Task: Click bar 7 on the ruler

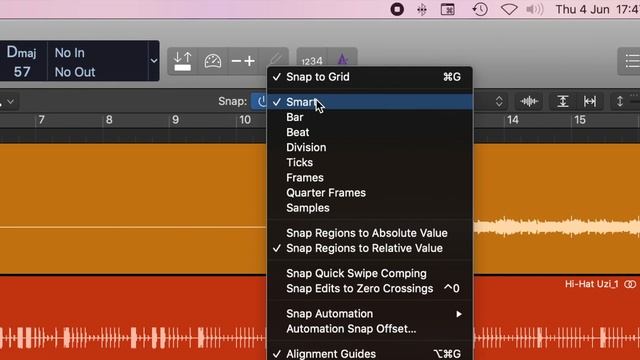Action: pyautogui.click(x=41, y=120)
